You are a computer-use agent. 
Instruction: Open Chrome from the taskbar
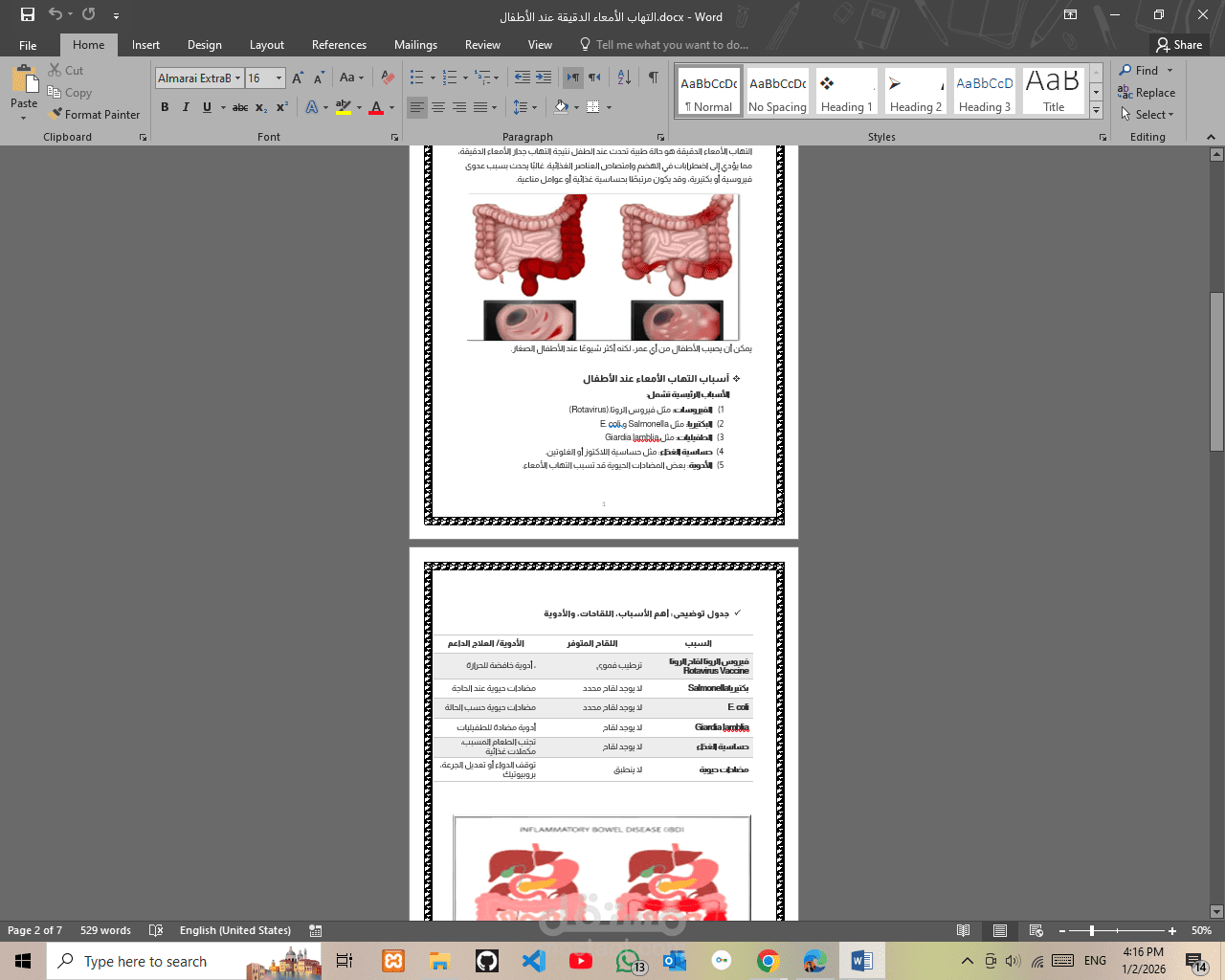point(768,961)
